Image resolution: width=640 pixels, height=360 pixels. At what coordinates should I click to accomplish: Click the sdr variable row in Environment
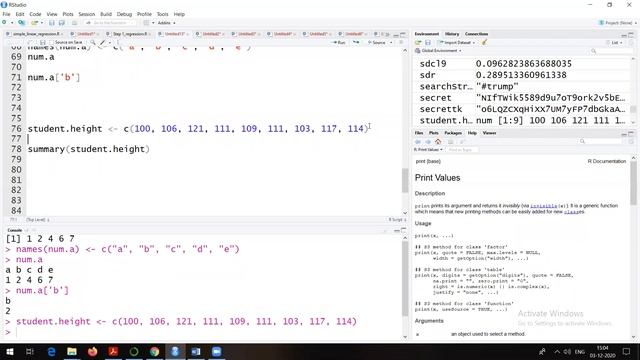pos(522,75)
